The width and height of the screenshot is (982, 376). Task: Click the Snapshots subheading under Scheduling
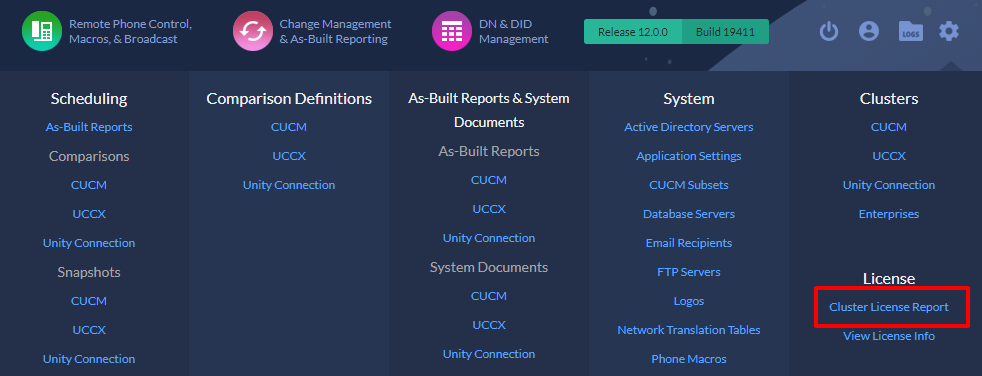pyautogui.click(x=89, y=272)
